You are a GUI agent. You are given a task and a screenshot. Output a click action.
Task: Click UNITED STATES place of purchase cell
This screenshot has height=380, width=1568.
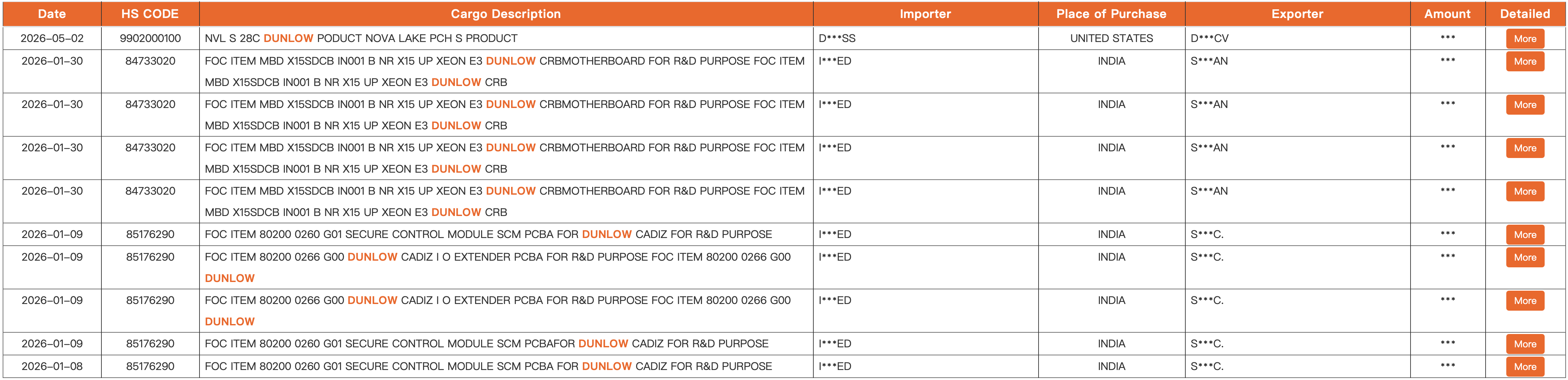(x=1112, y=38)
